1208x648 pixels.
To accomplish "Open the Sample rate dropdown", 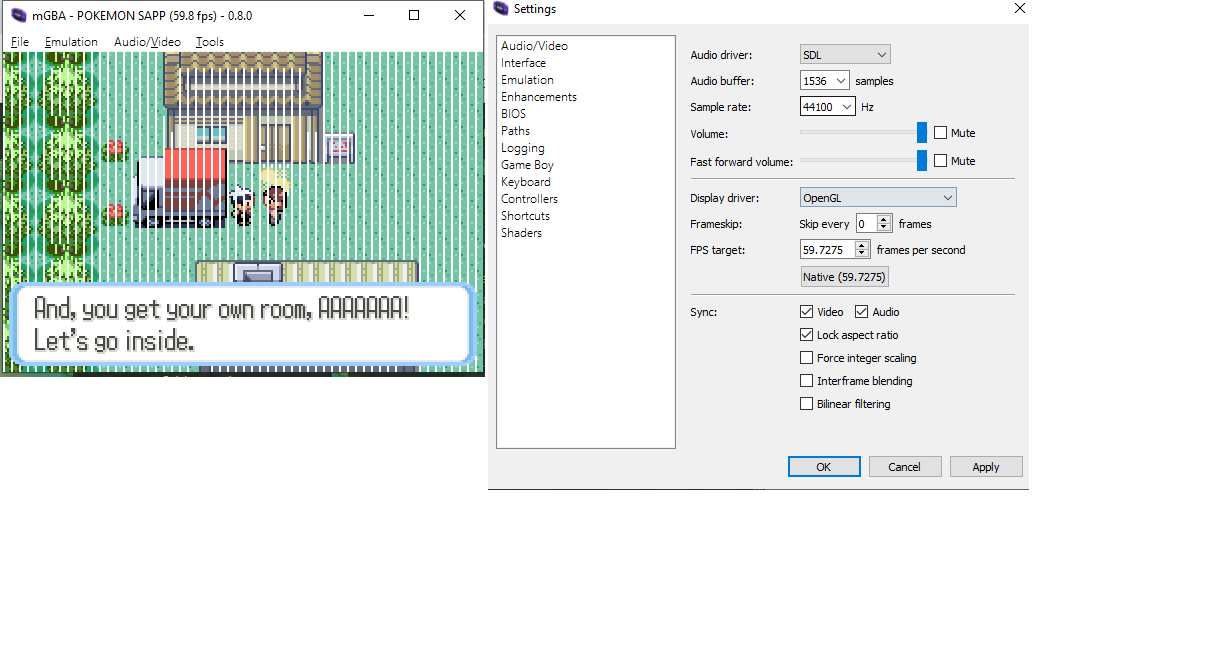I will 827,106.
